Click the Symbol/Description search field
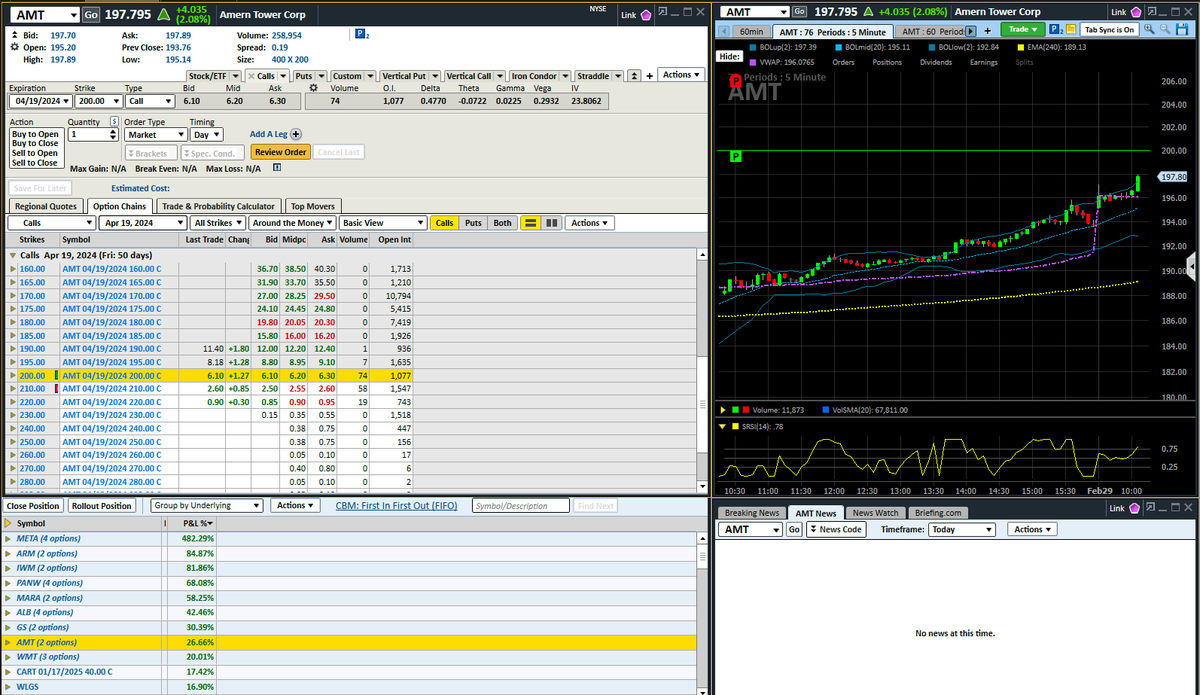 coord(521,506)
